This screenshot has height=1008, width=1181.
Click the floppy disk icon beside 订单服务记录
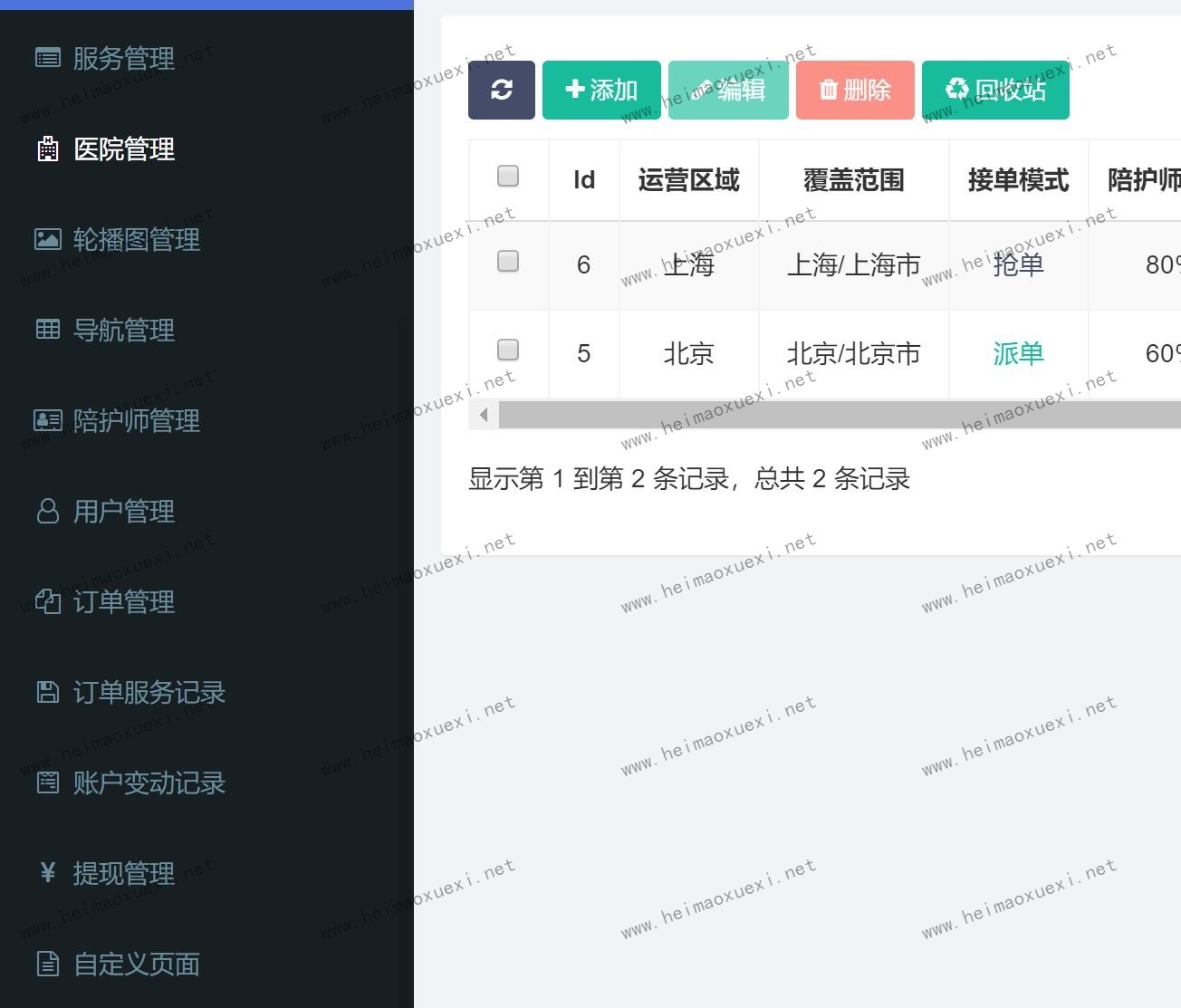[47, 692]
